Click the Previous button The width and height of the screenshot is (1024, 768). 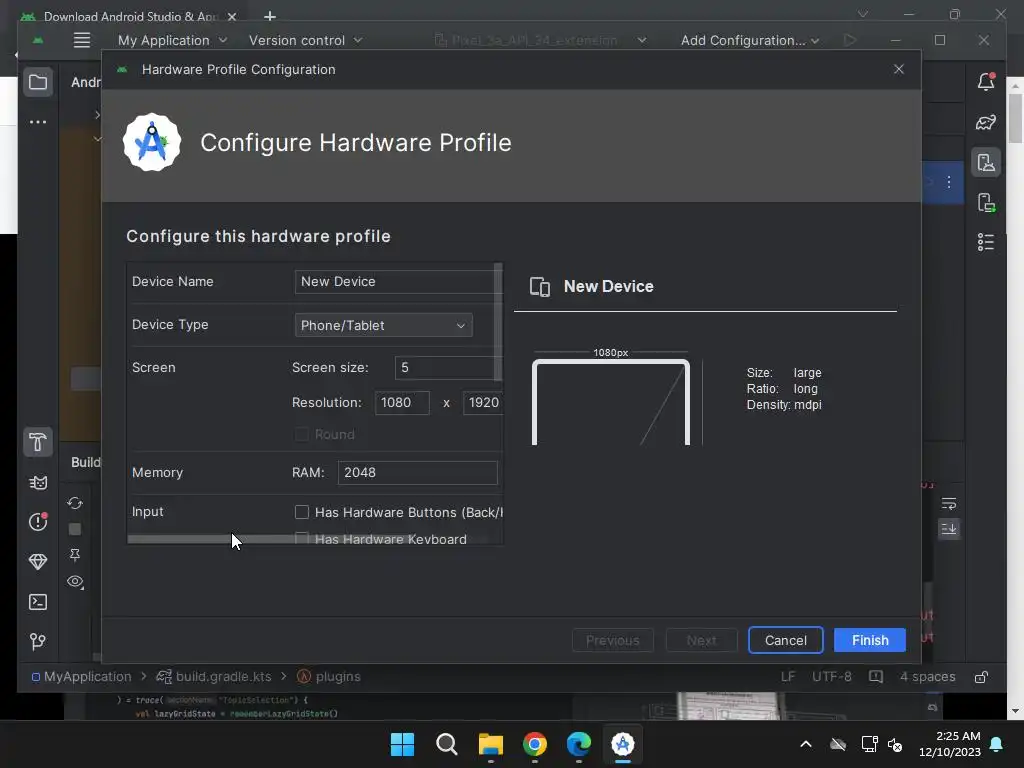click(613, 640)
